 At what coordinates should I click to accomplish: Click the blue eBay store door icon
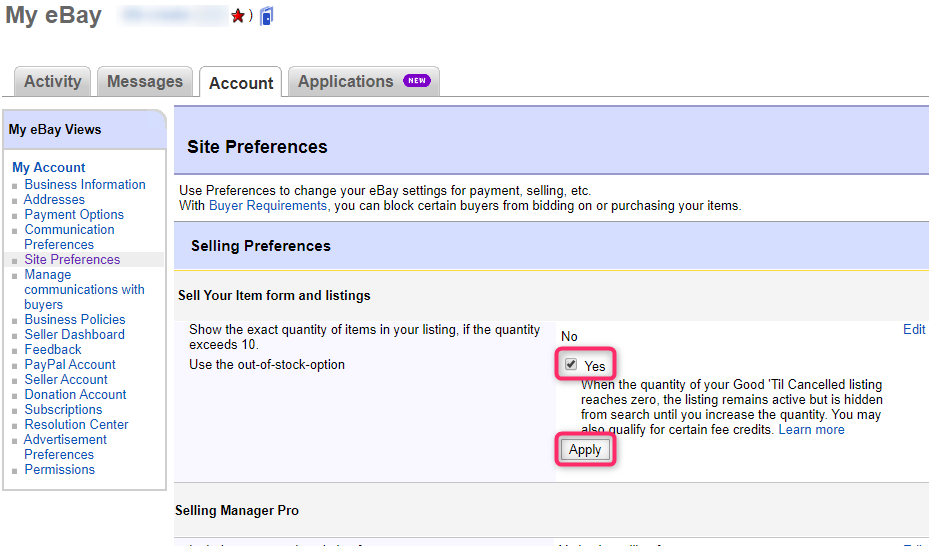(x=267, y=16)
